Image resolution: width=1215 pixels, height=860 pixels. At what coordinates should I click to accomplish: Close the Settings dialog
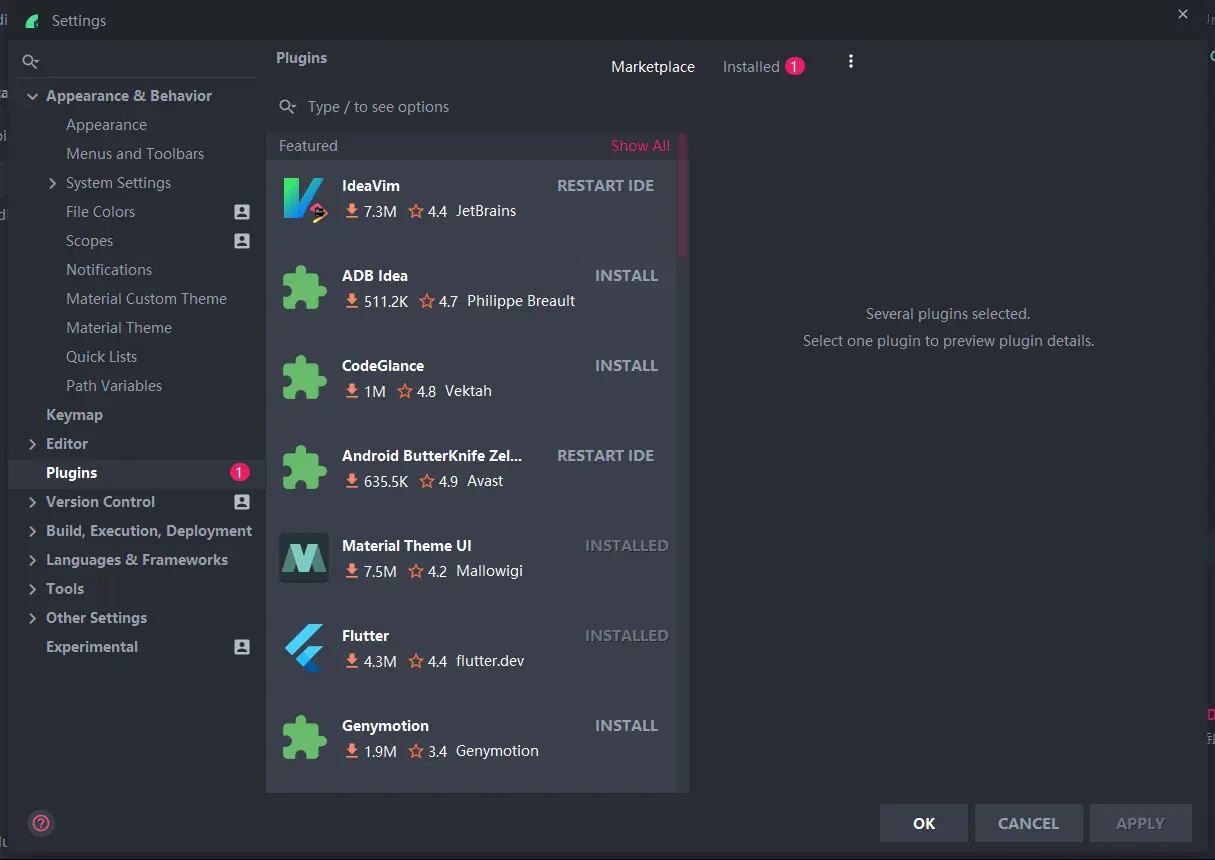(1183, 15)
